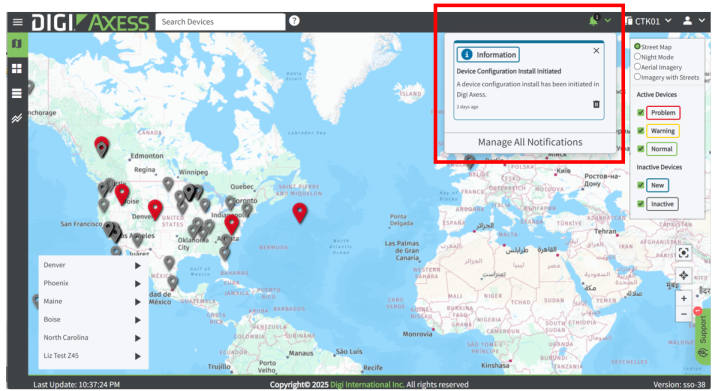The width and height of the screenshot is (715, 391).
Task: Click the Search Devices field
Action: [220, 22]
